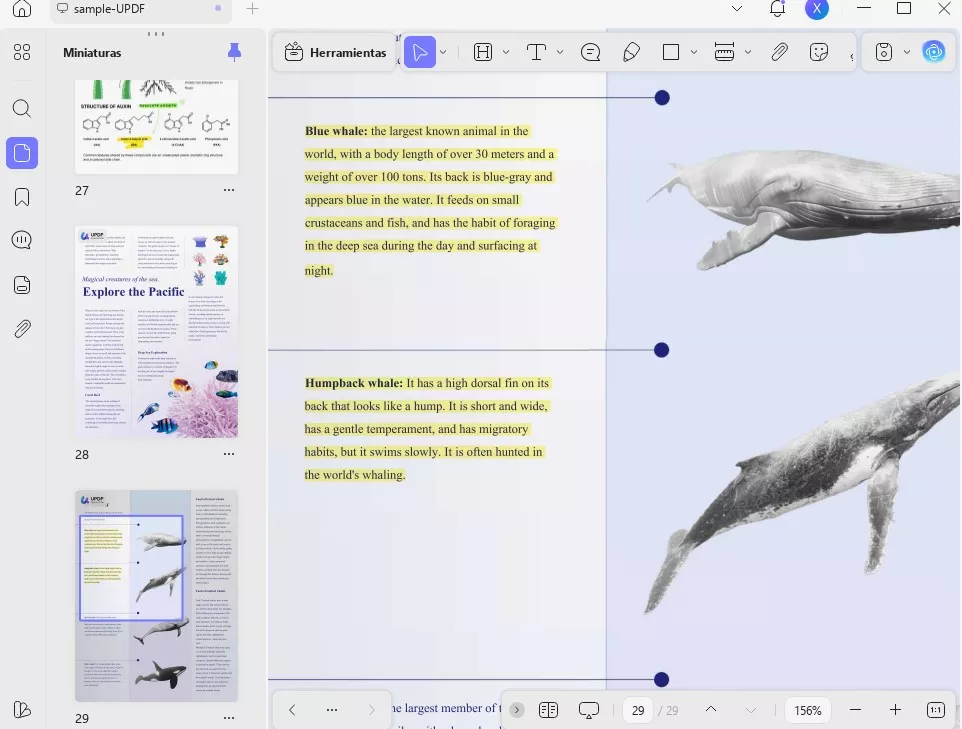
Task: Expand the shape rectangle tool dropdown
Action: coord(695,53)
